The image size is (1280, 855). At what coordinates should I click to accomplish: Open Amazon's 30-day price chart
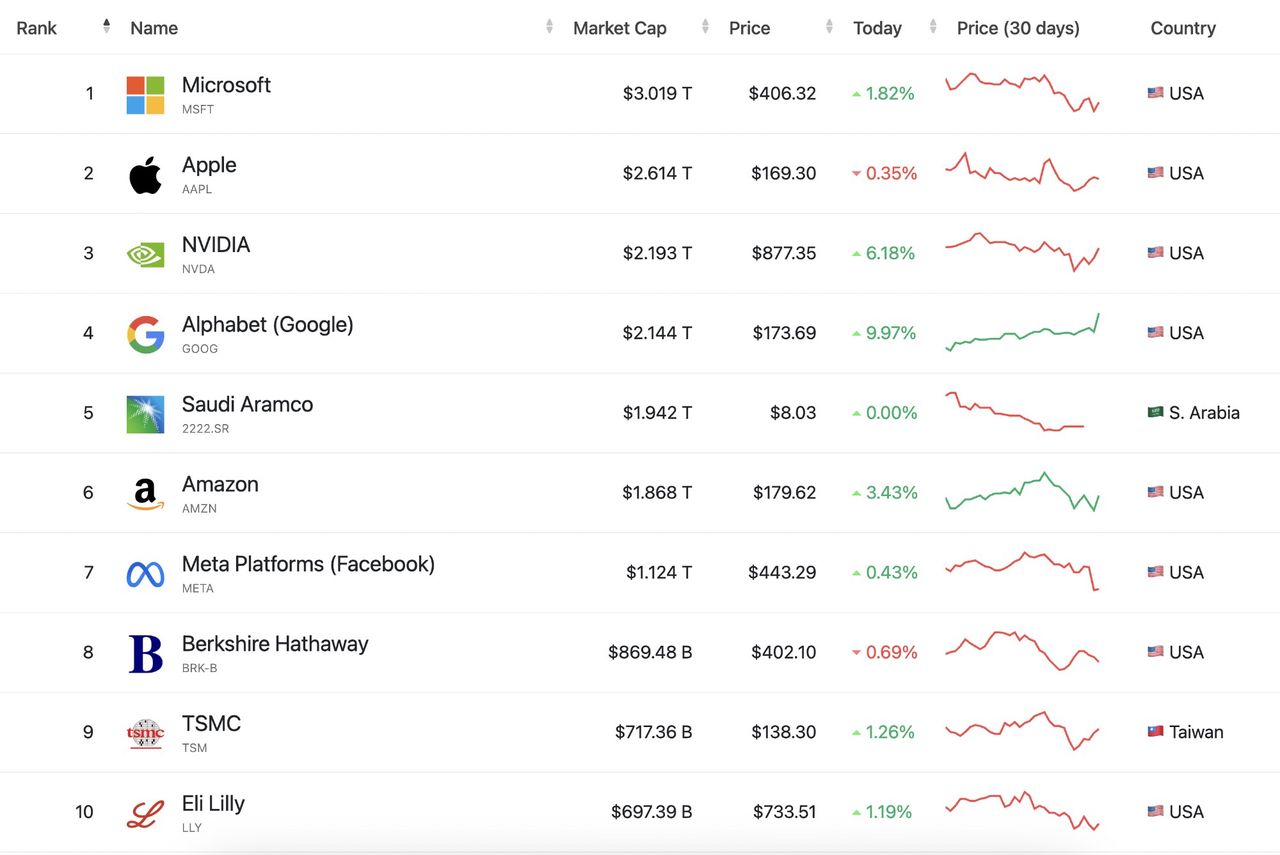[1022, 492]
